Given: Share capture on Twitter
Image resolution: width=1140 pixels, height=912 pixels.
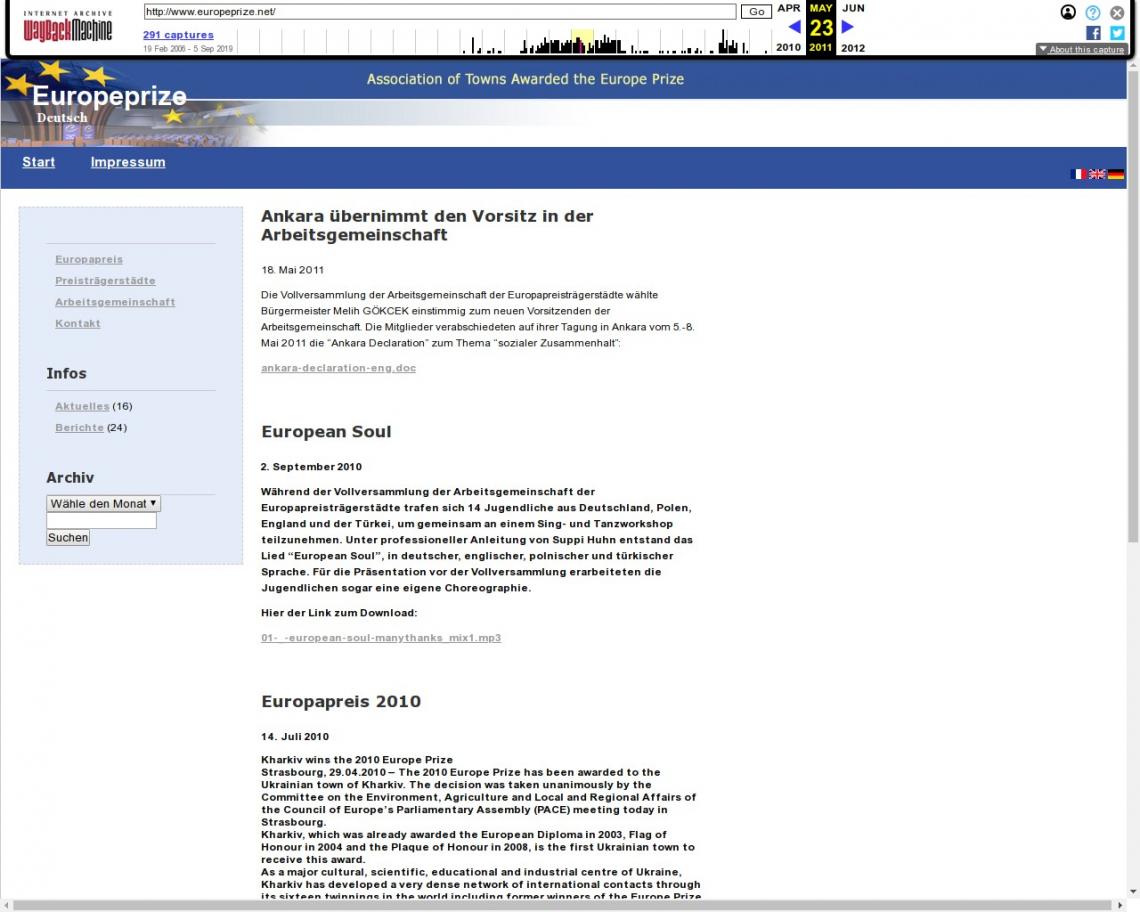Looking at the screenshot, I should point(1117,33).
